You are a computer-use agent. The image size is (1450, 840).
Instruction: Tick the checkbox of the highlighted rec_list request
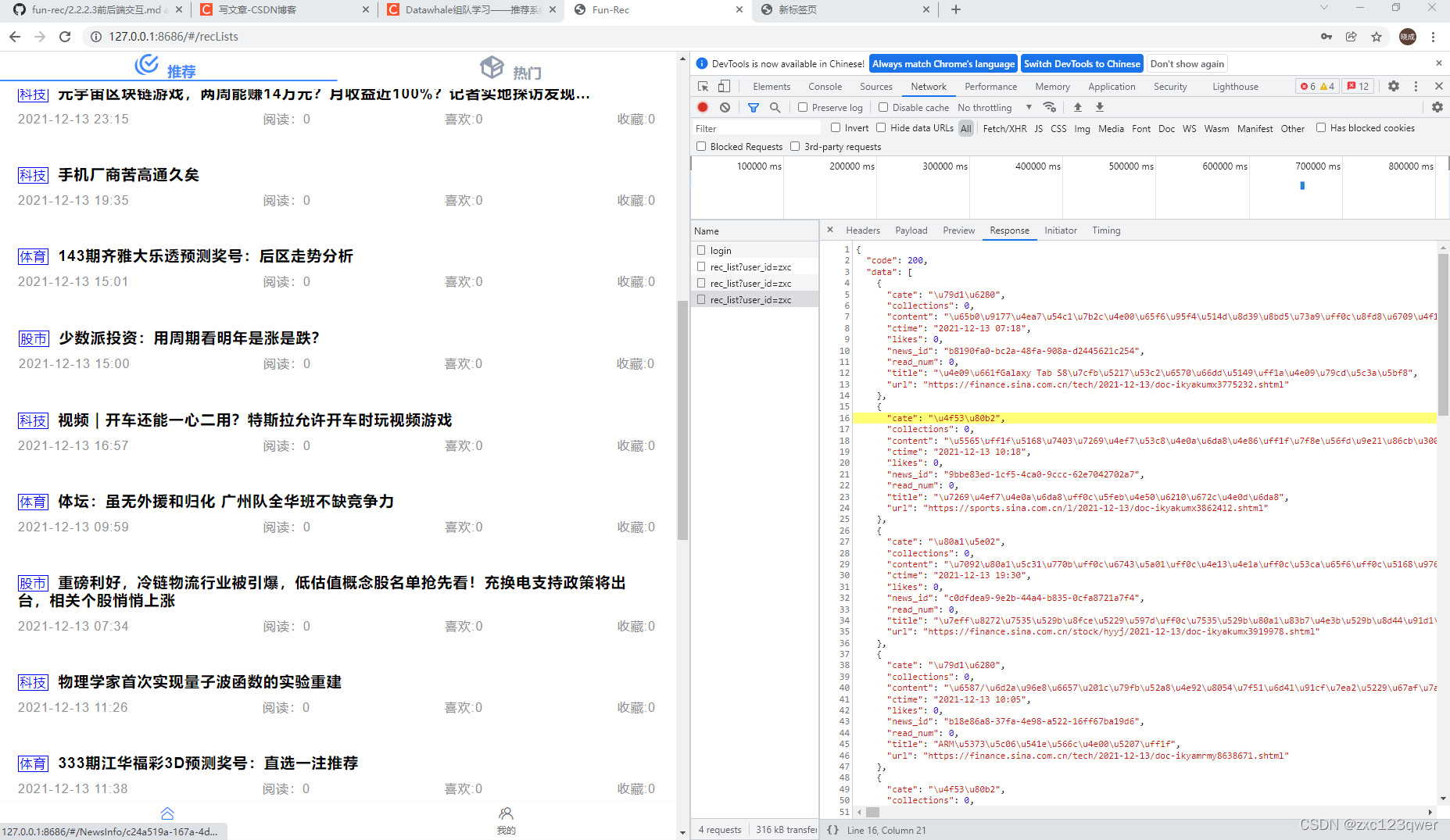pyautogui.click(x=701, y=299)
